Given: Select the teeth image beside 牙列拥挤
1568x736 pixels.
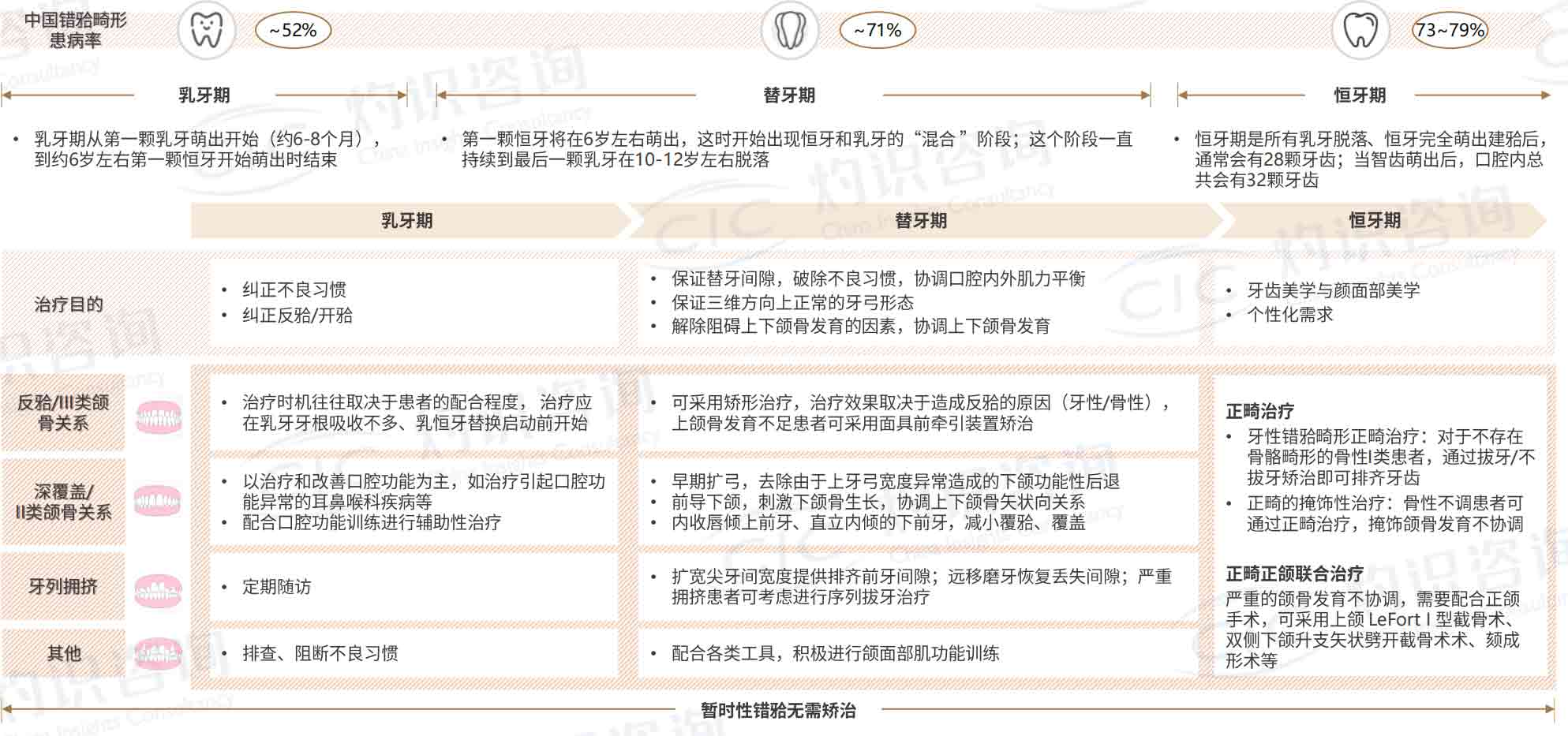Looking at the screenshot, I should point(158,590).
